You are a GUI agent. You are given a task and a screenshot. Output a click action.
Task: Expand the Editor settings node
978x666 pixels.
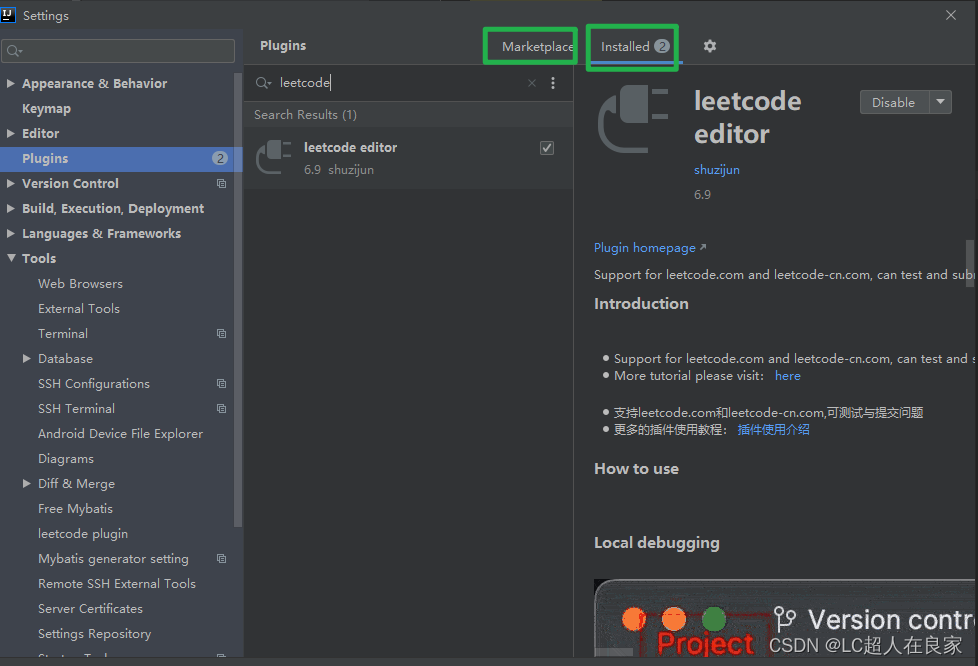point(11,133)
